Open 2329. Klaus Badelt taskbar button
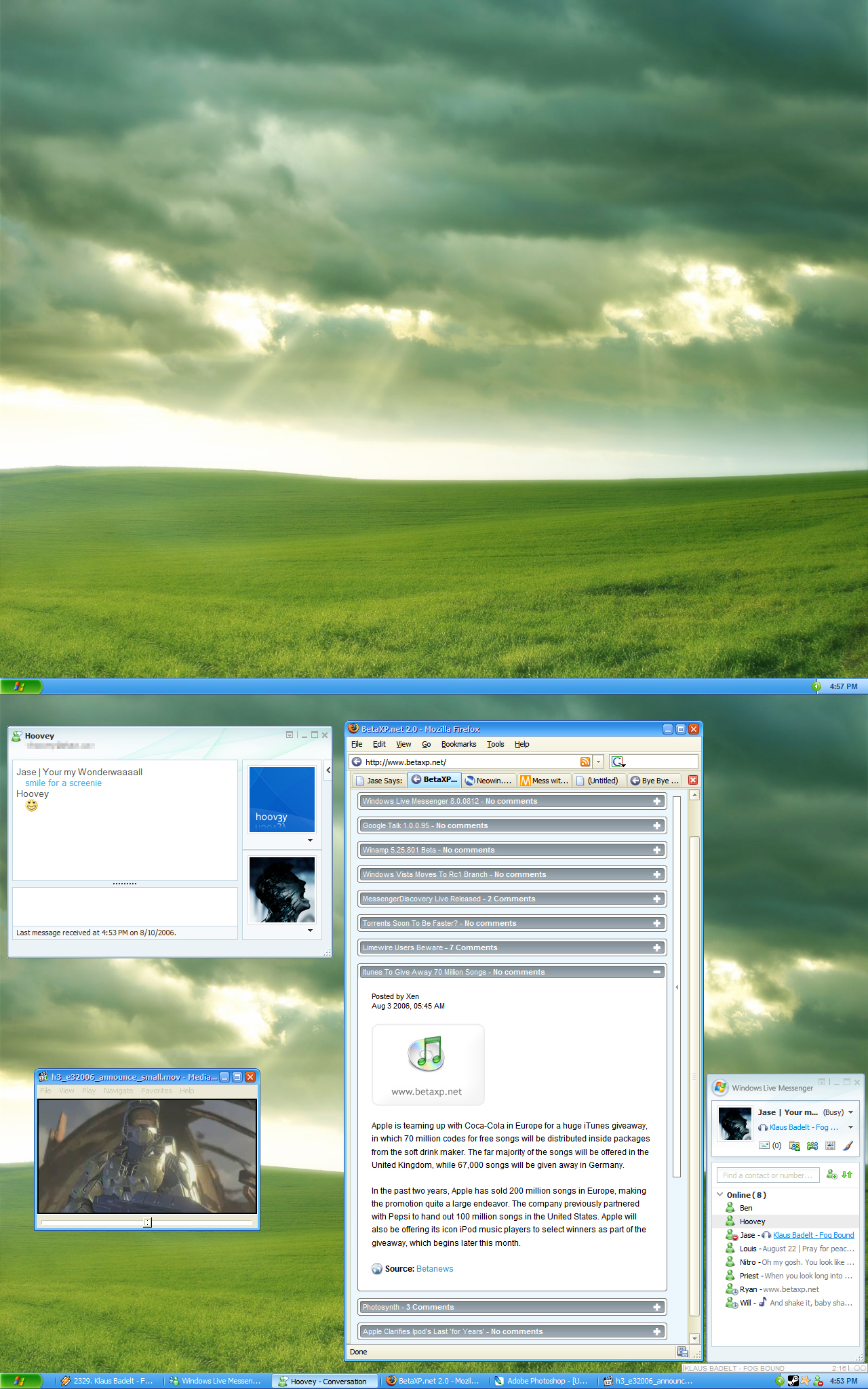Screen dimensions: 868x1389 (x=108, y=1381)
